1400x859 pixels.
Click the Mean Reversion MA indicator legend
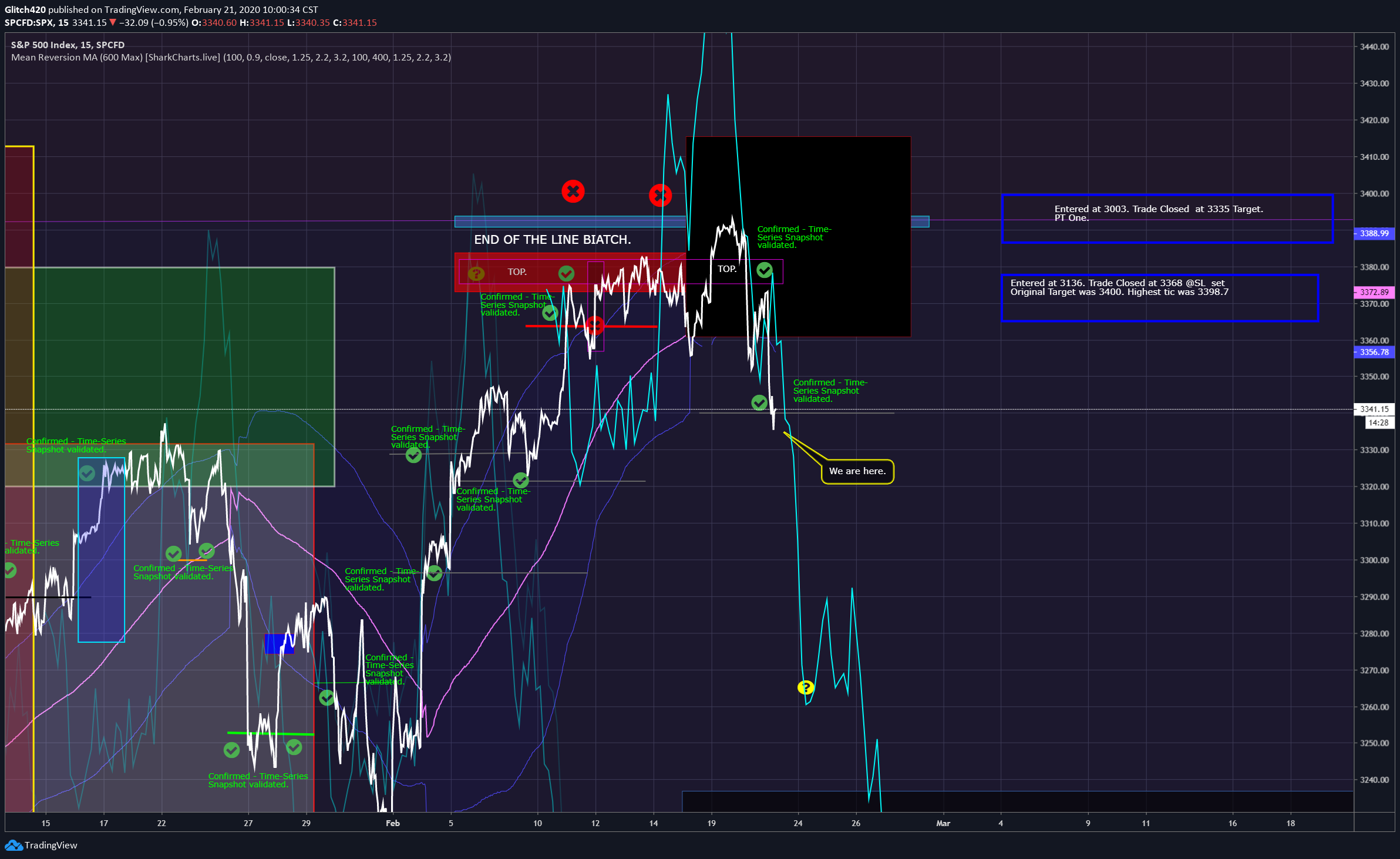(x=231, y=58)
